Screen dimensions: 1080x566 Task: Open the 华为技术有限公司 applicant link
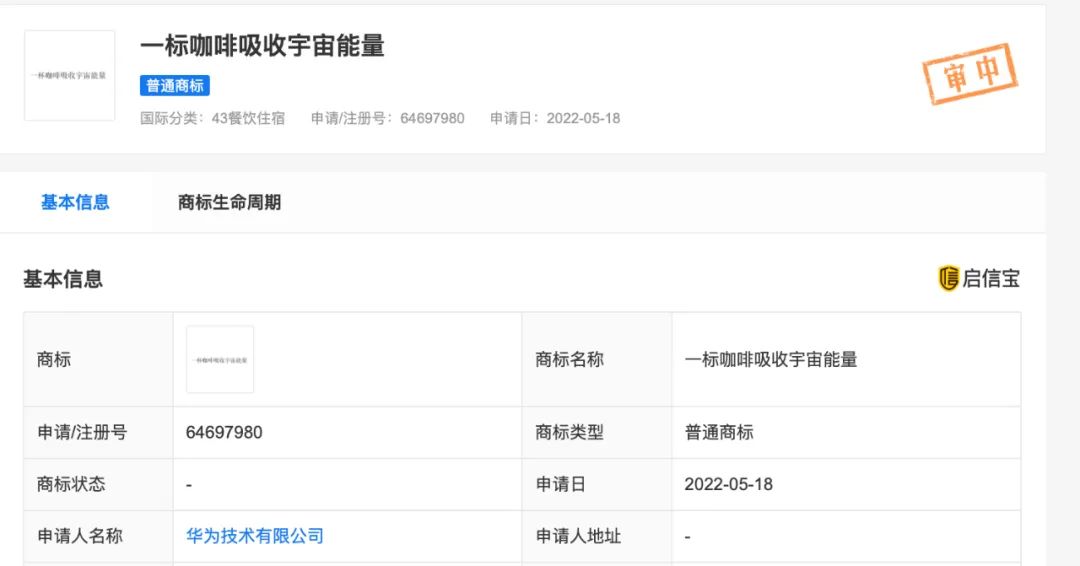(255, 536)
